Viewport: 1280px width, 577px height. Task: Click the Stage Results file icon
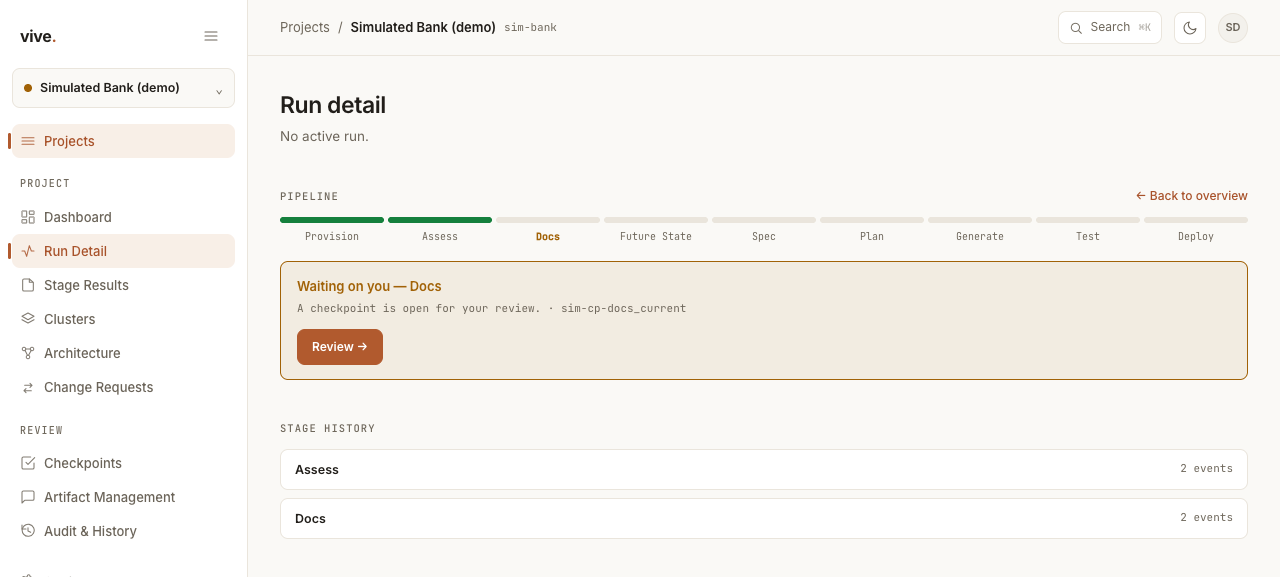click(28, 285)
